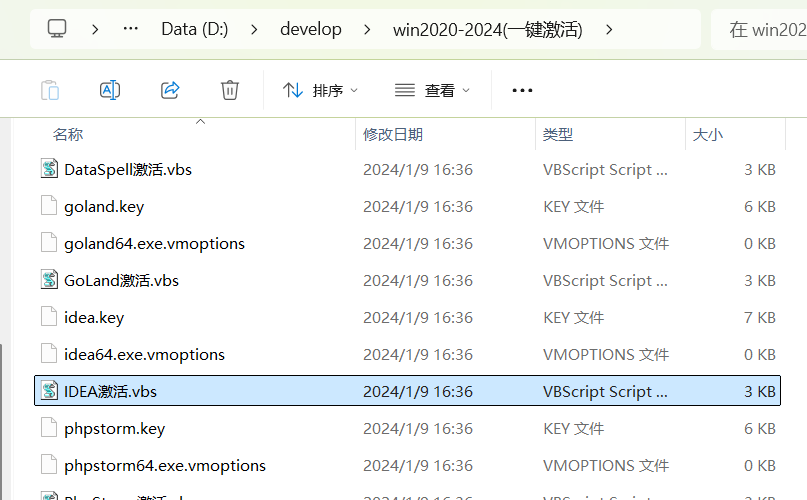The height and width of the screenshot is (500, 807).
Task: Select the IDEA激活.vbs file name
Action: [110, 391]
